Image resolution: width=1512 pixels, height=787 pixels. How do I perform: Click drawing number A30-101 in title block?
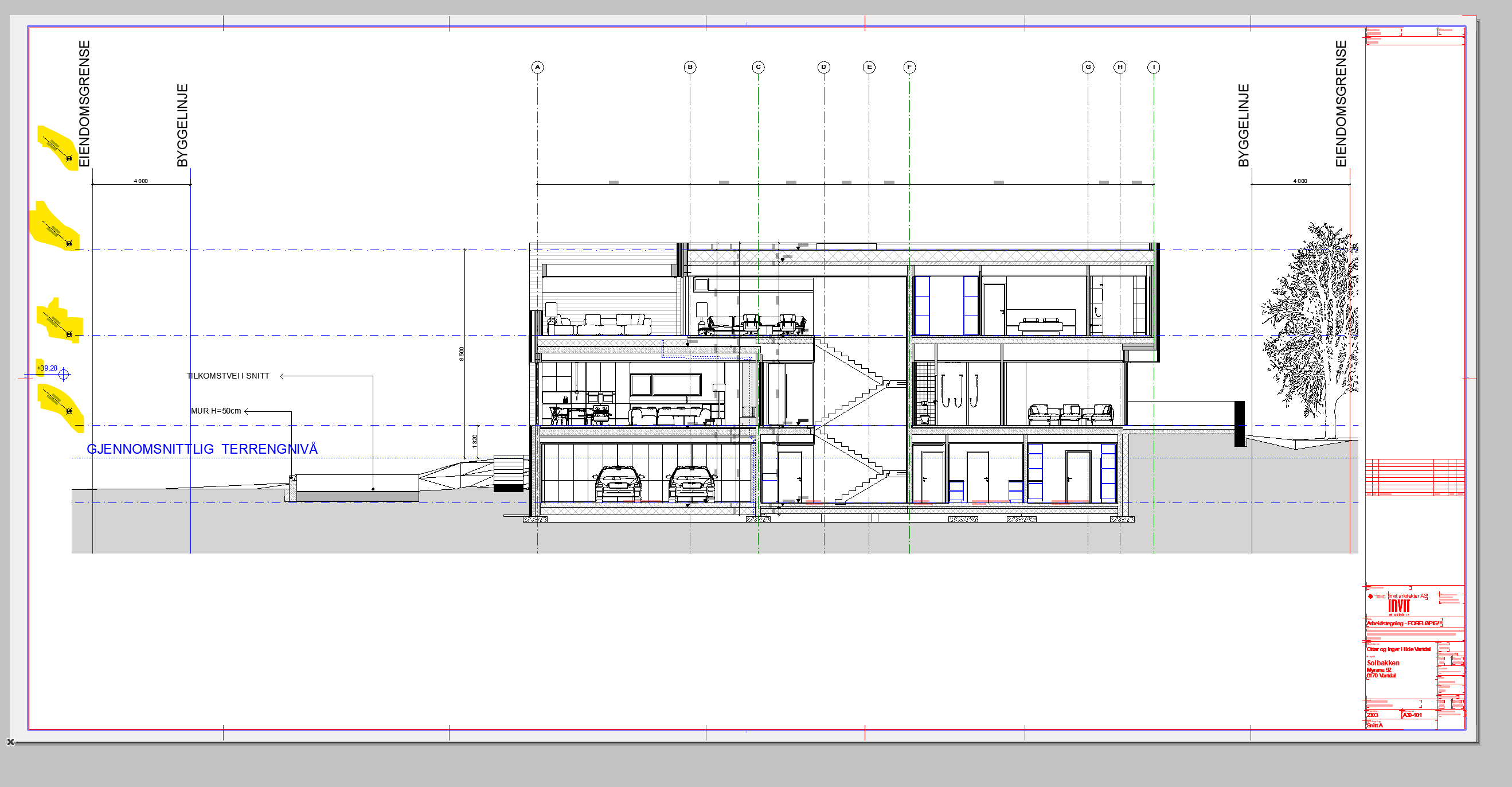[1412, 715]
